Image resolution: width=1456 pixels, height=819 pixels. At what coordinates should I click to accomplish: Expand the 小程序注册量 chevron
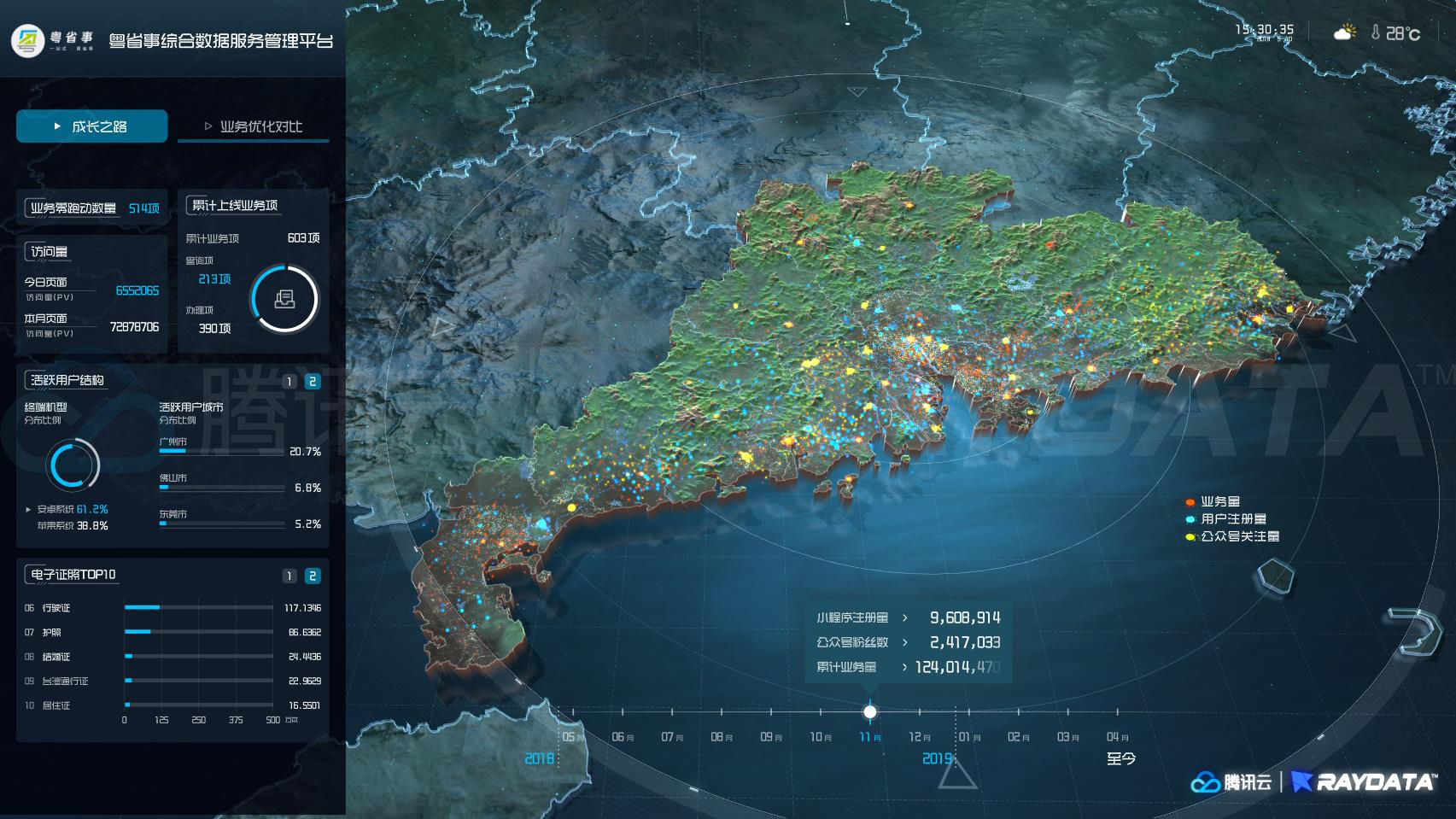tap(904, 617)
